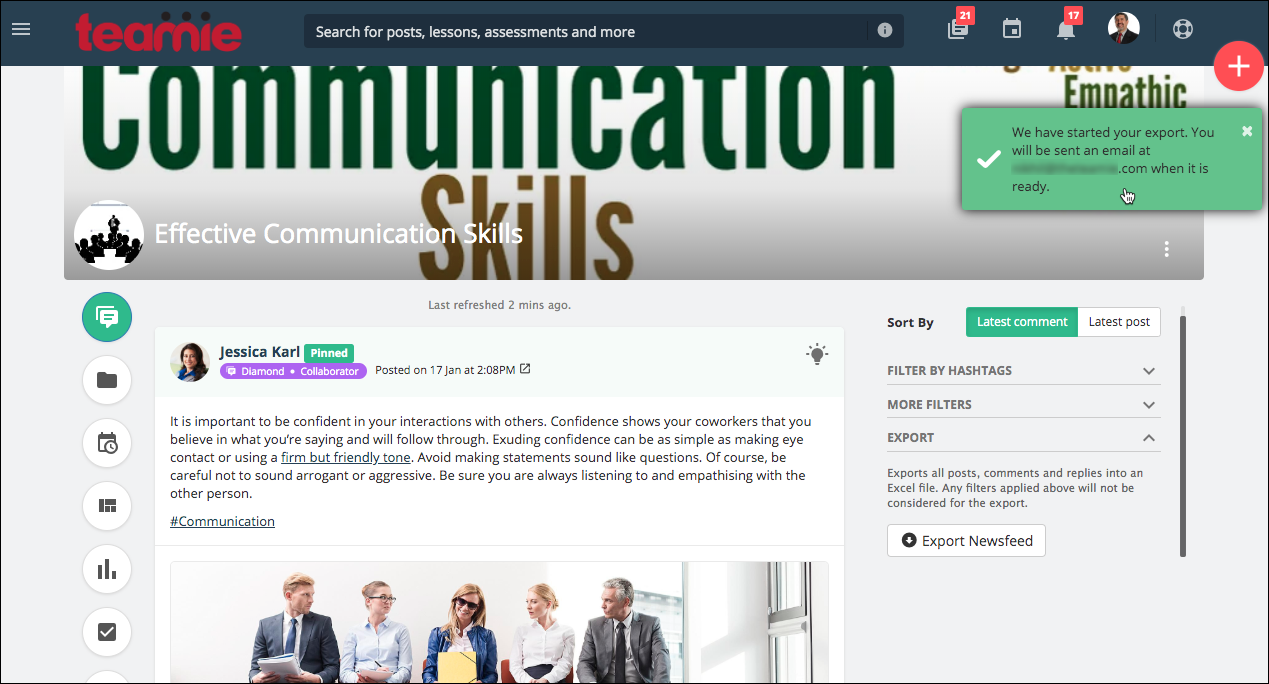The width and height of the screenshot is (1269, 684).
Task: Open the materials folder sidebar icon
Action: (x=107, y=380)
